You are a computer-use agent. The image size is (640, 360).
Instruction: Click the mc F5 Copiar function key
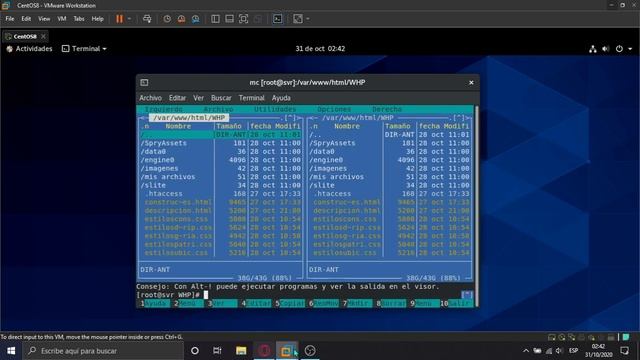pyautogui.click(x=290, y=303)
